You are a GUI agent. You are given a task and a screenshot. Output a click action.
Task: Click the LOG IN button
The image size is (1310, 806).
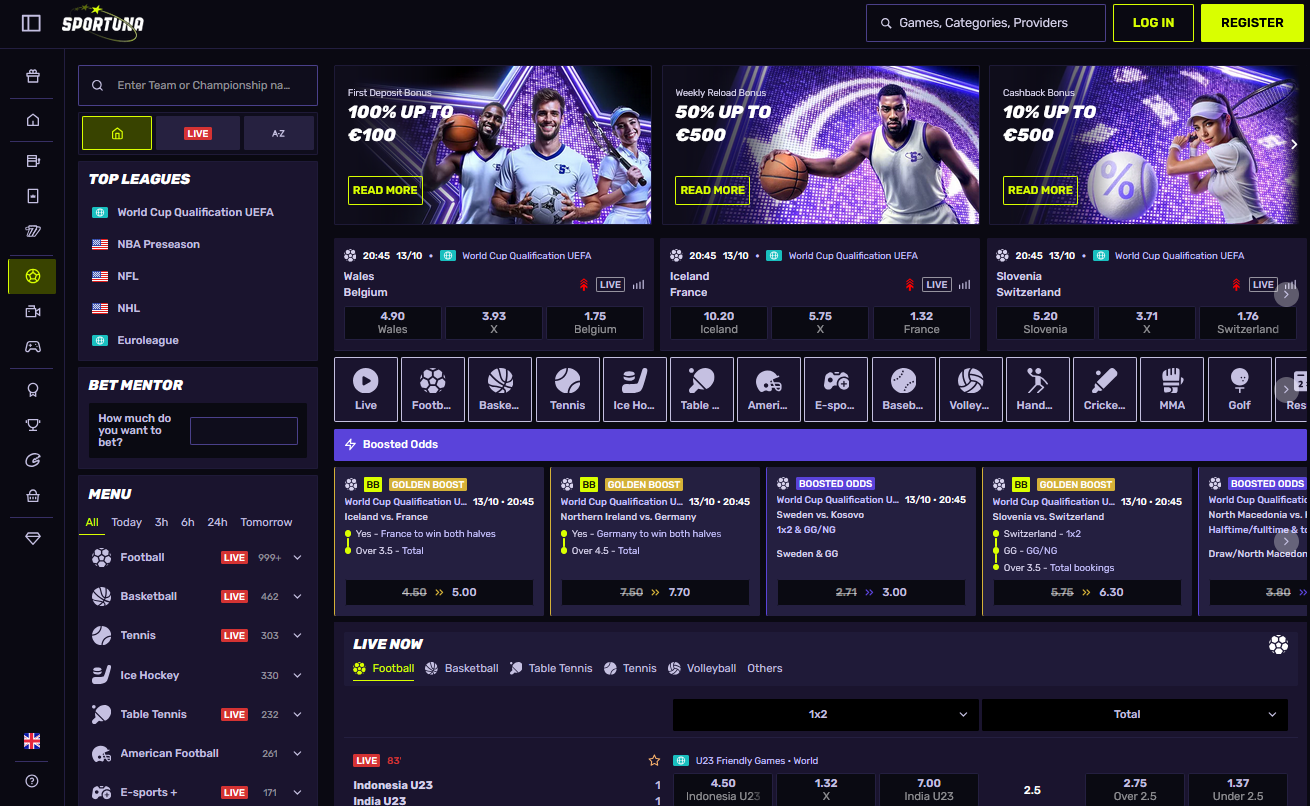1153,23
